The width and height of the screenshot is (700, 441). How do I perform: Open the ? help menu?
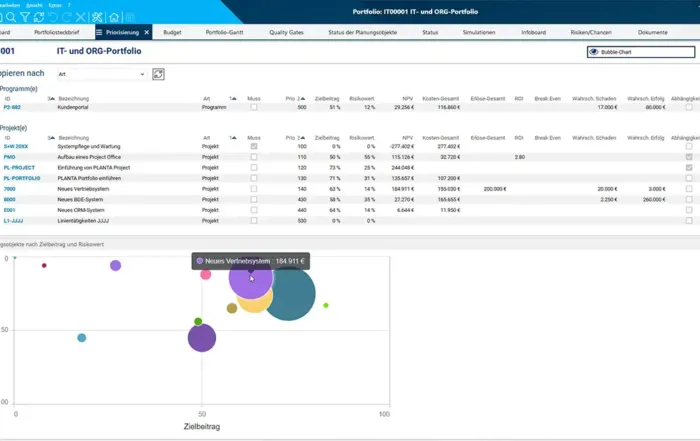[x=69, y=5]
